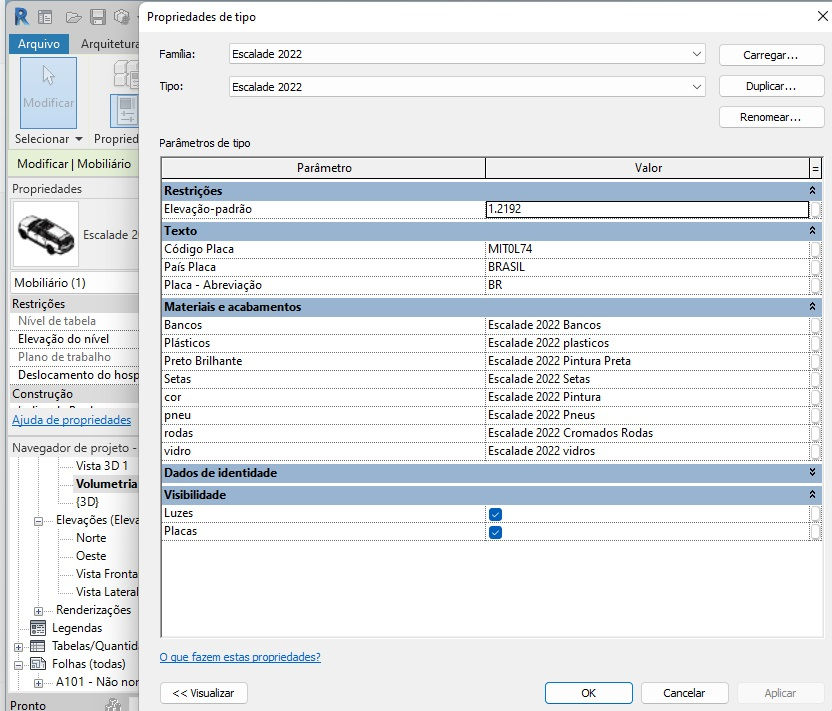Click the Save floppy disk icon
This screenshot has width=832, height=711.
pyautogui.click(x=98, y=18)
